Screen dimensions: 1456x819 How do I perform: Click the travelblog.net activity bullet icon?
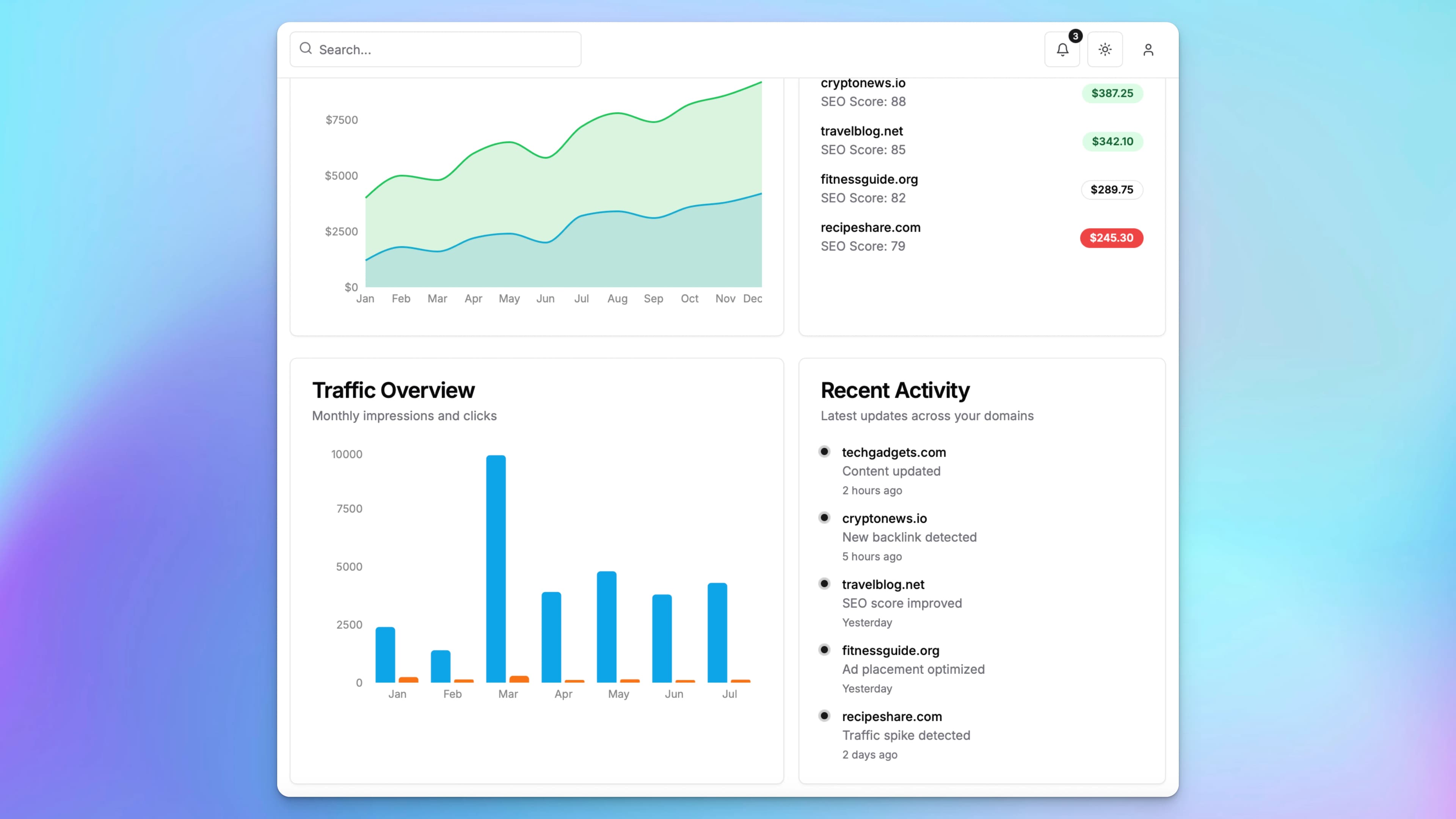pyautogui.click(x=824, y=583)
